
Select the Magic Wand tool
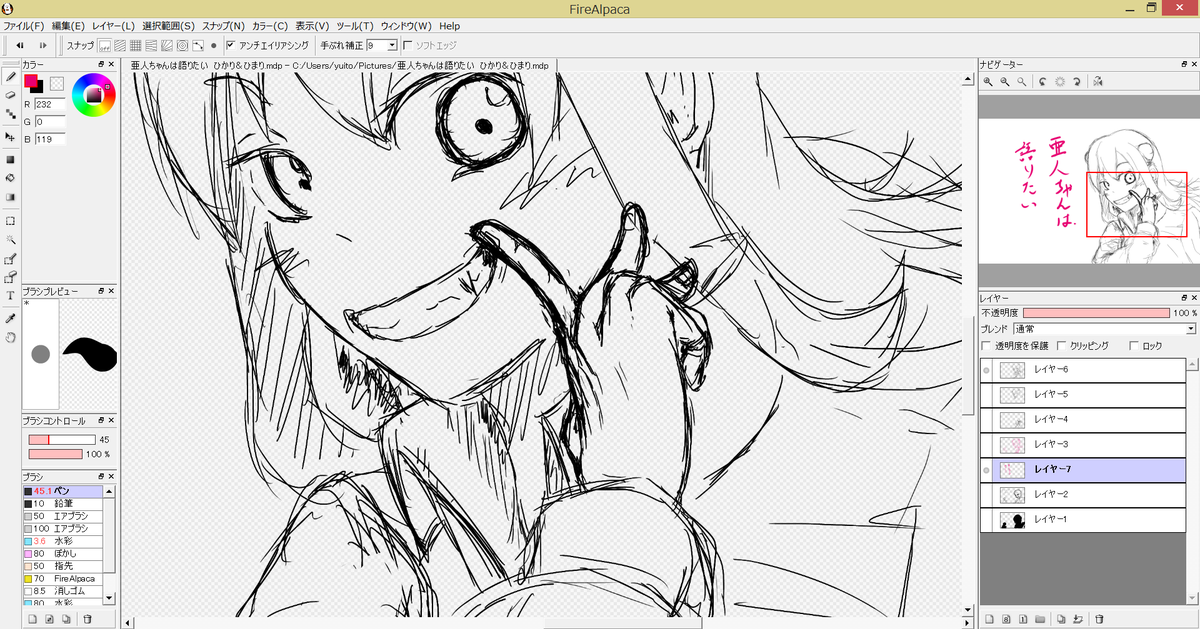tap(10, 239)
